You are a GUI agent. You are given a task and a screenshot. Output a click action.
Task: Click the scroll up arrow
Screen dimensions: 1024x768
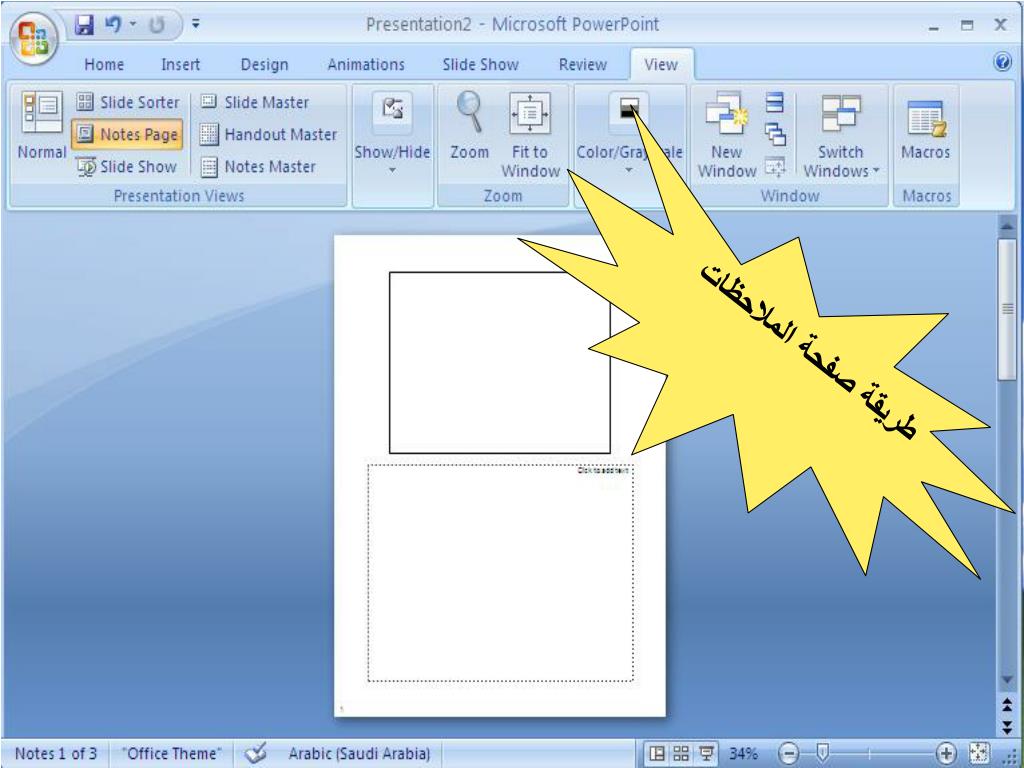click(1007, 227)
